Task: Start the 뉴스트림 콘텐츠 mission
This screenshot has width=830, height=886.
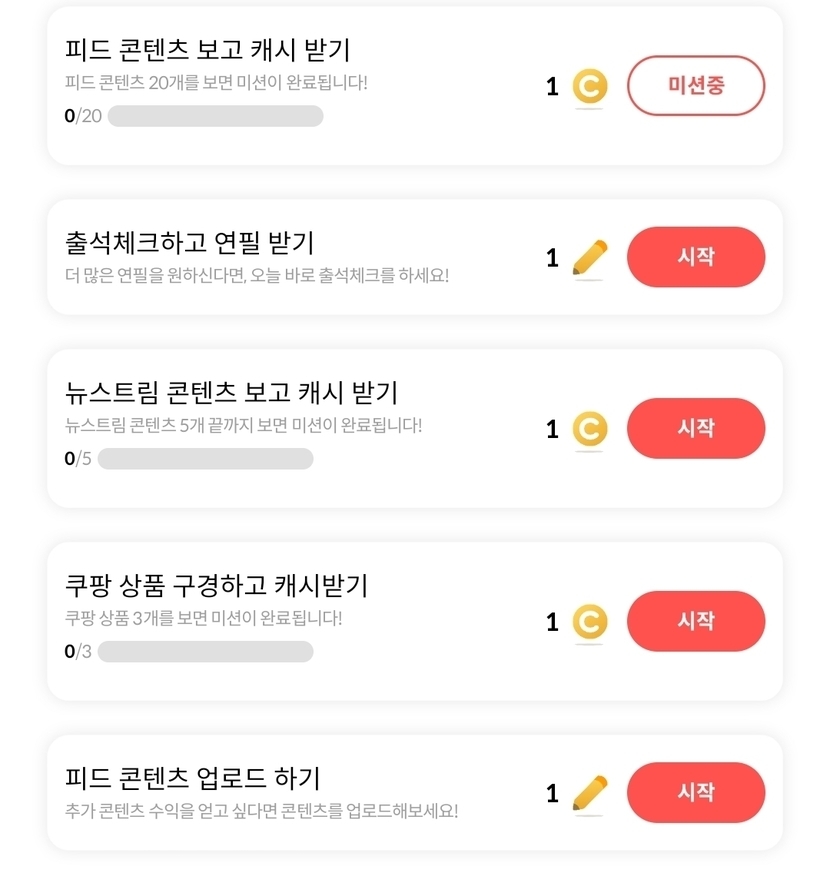Action: tap(695, 428)
